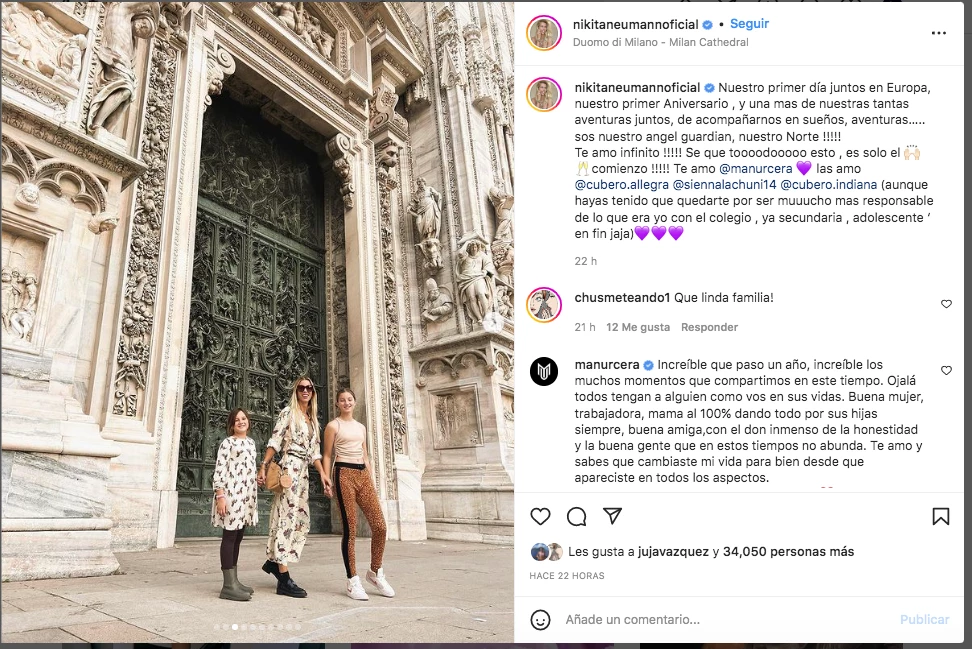Open the manurcera profile avatar
The image size is (972, 649).
tap(544, 371)
